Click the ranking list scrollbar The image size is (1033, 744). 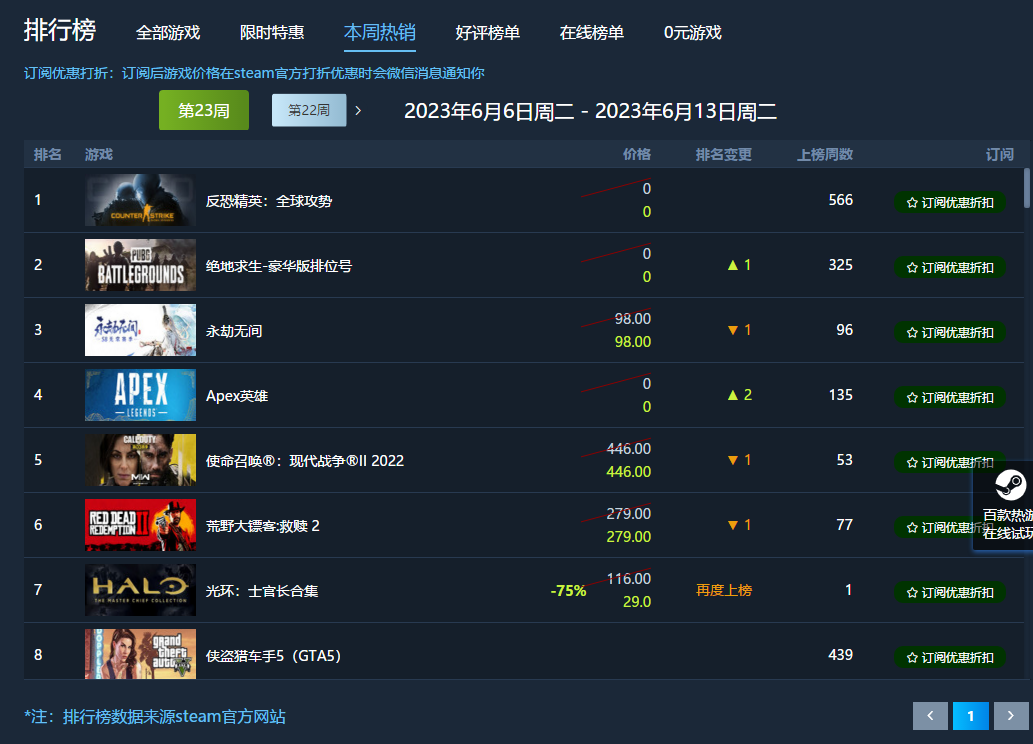1026,188
